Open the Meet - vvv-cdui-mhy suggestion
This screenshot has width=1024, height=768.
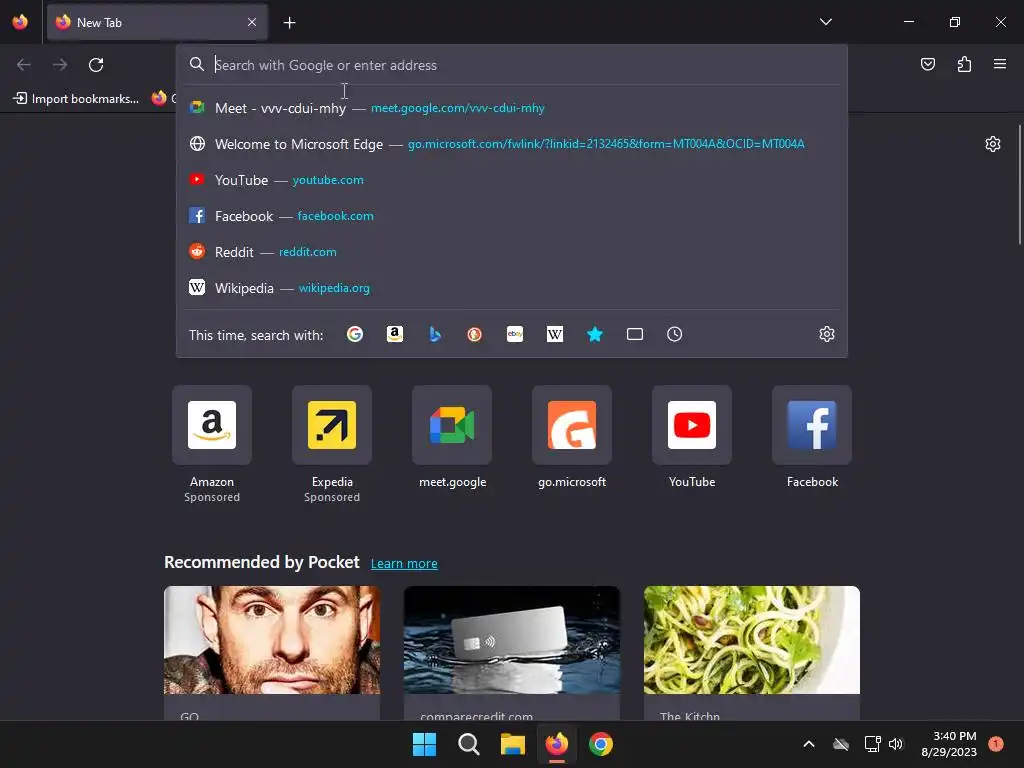click(512, 108)
